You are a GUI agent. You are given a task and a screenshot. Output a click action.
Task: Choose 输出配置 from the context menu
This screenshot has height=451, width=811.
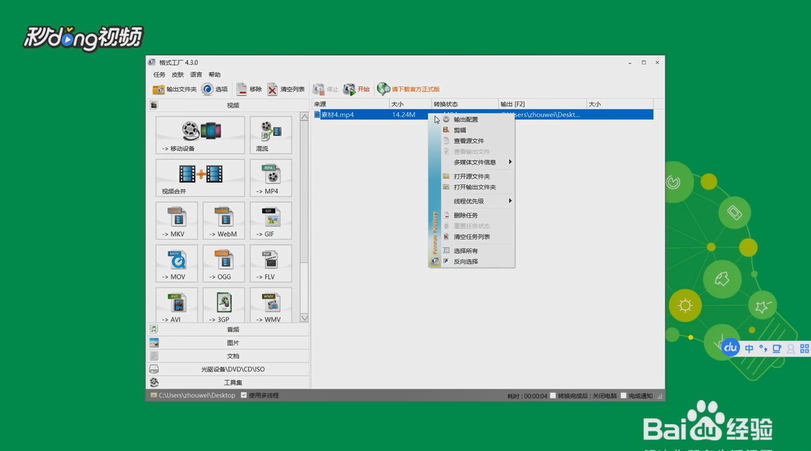tap(478, 119)
